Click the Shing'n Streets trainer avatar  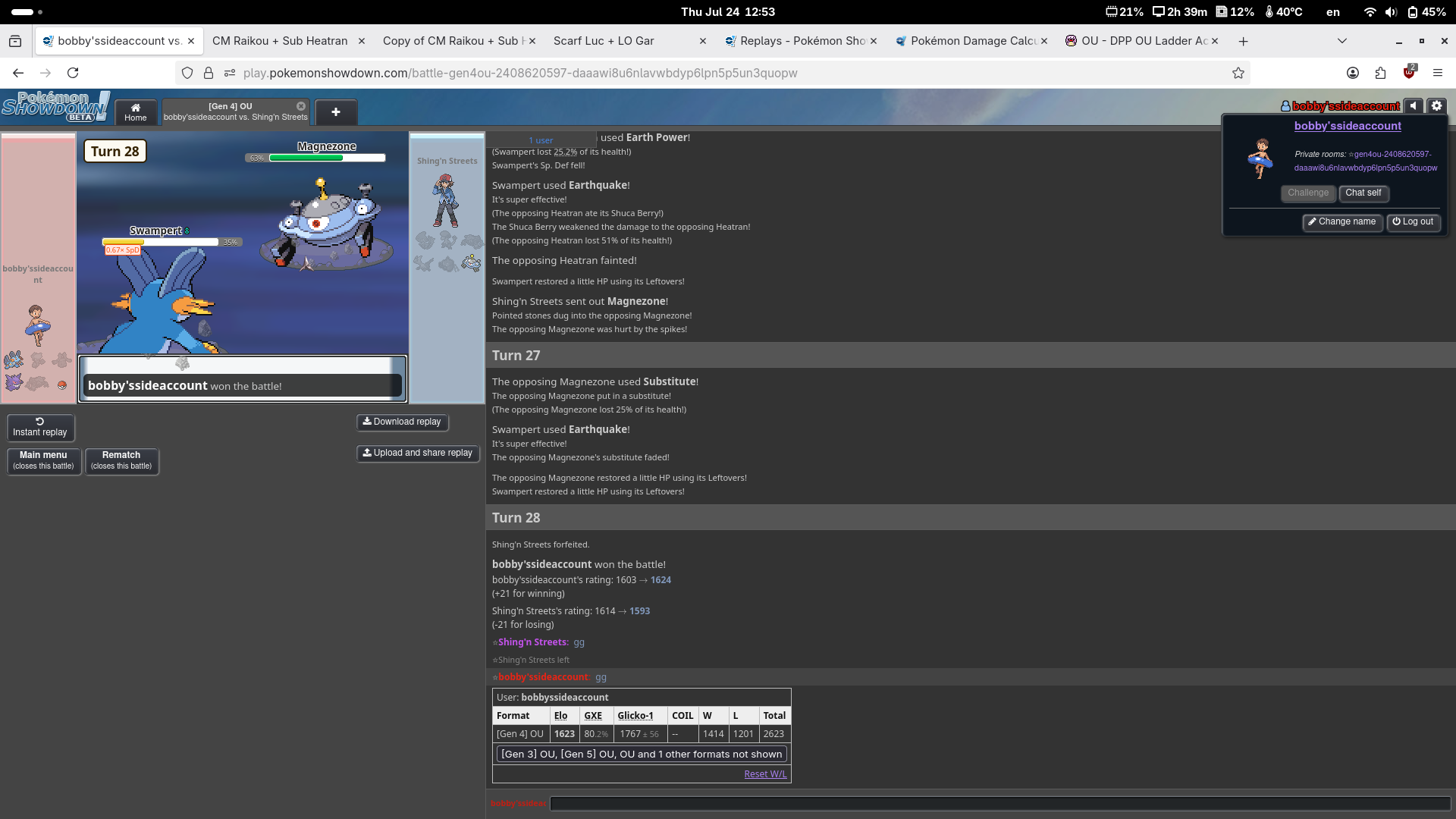[446, 200]
